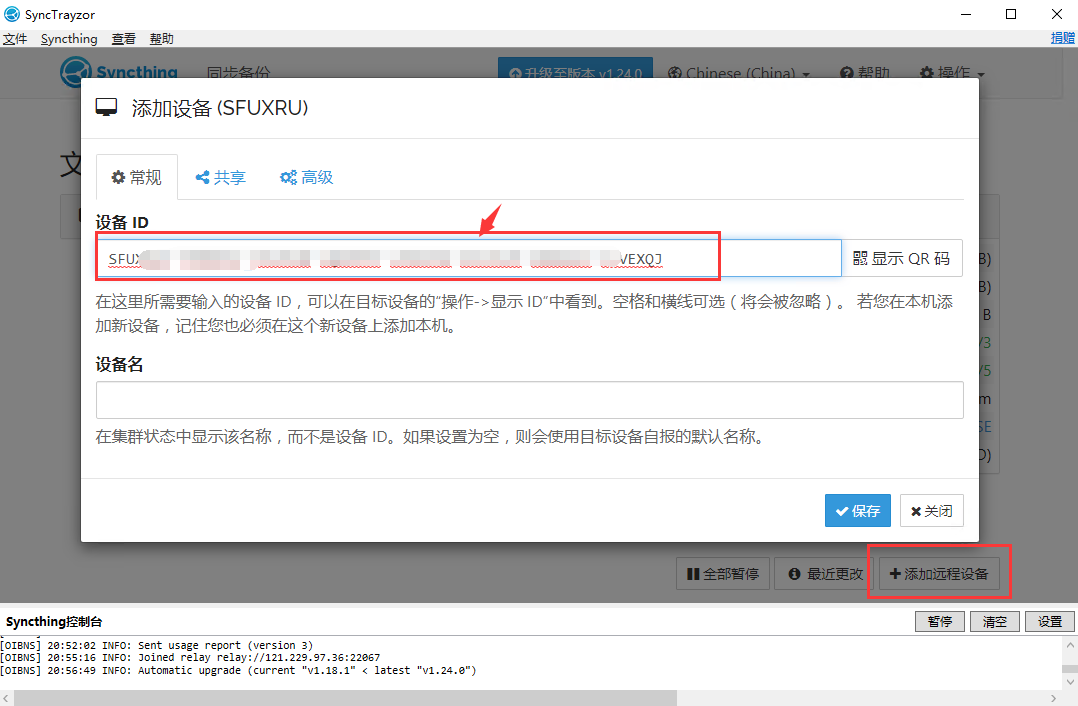The image size is (1078, 706).
Task: Click the 捐赠 donate link
Action: 1062,38
